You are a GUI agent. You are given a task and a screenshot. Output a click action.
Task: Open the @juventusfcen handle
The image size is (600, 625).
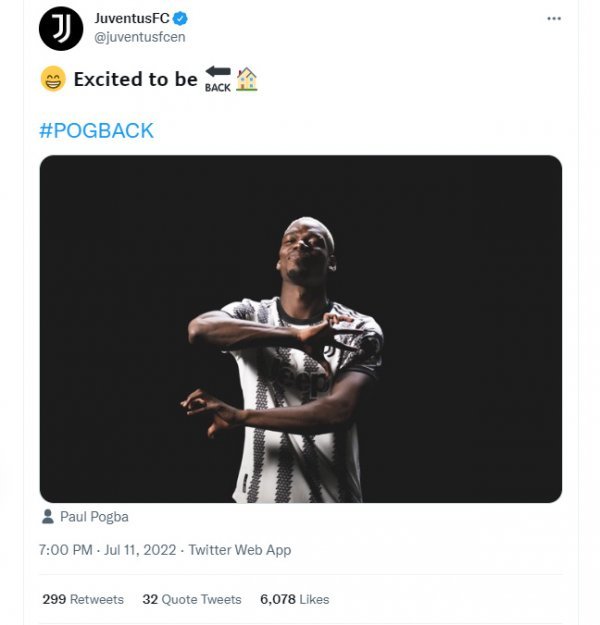(x=139, y=37)
